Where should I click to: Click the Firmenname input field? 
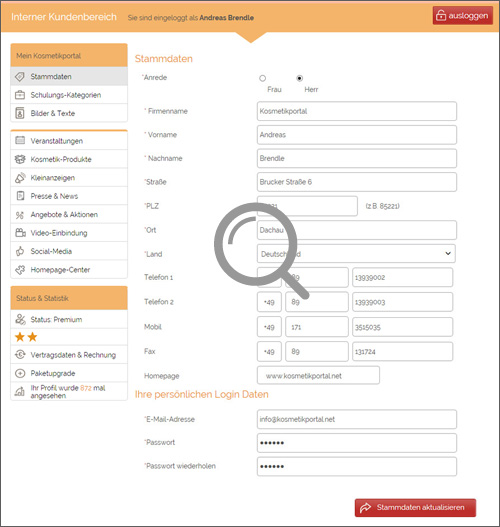357,111
